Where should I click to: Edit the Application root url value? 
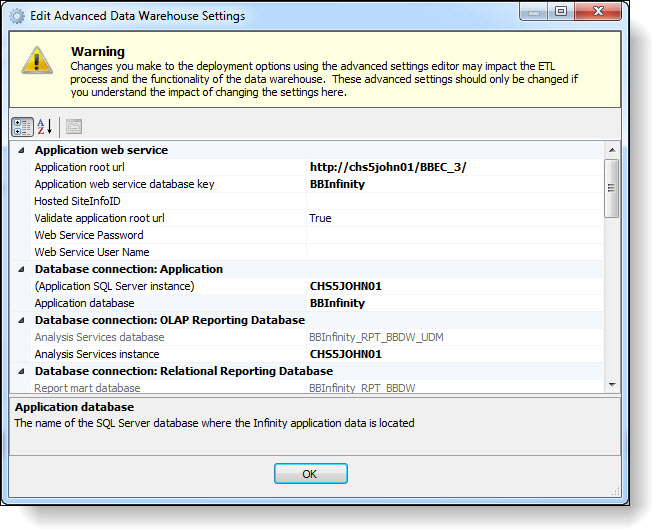(455, 167)
